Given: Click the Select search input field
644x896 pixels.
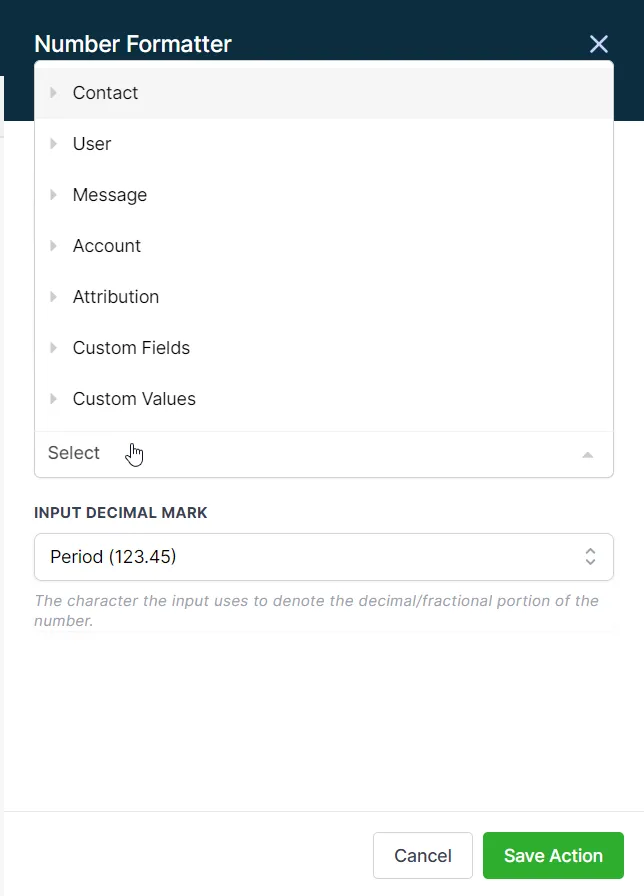Looking at the screenshot, I should [300, 454].
